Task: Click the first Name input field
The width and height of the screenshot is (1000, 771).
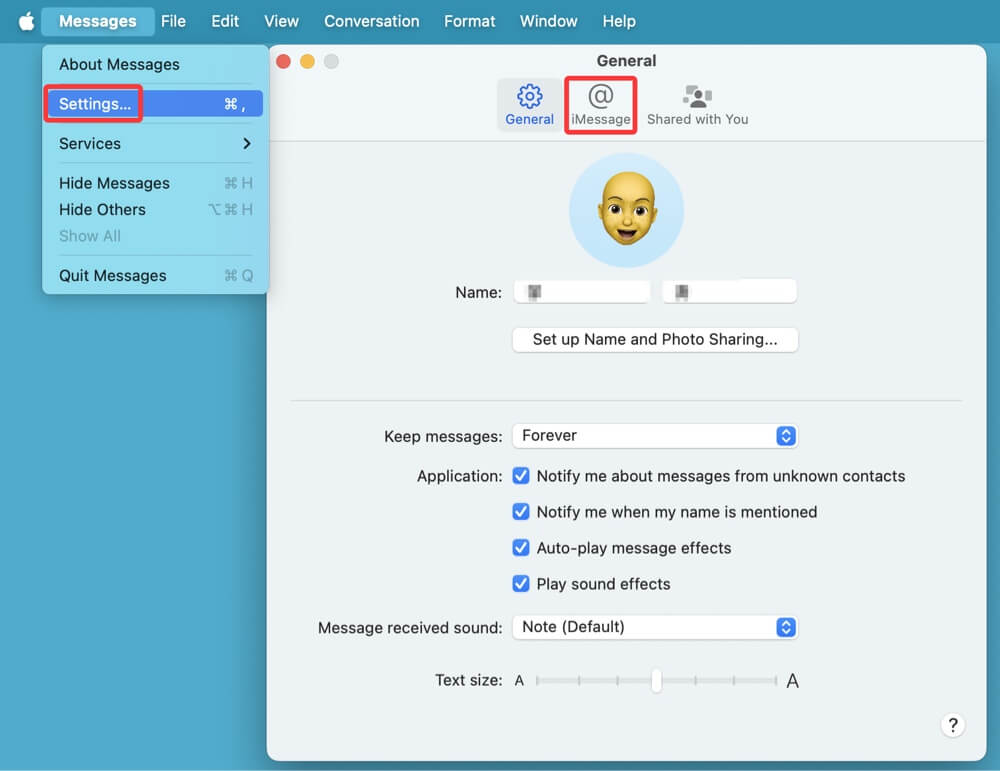Action: (x=582, y=291)
